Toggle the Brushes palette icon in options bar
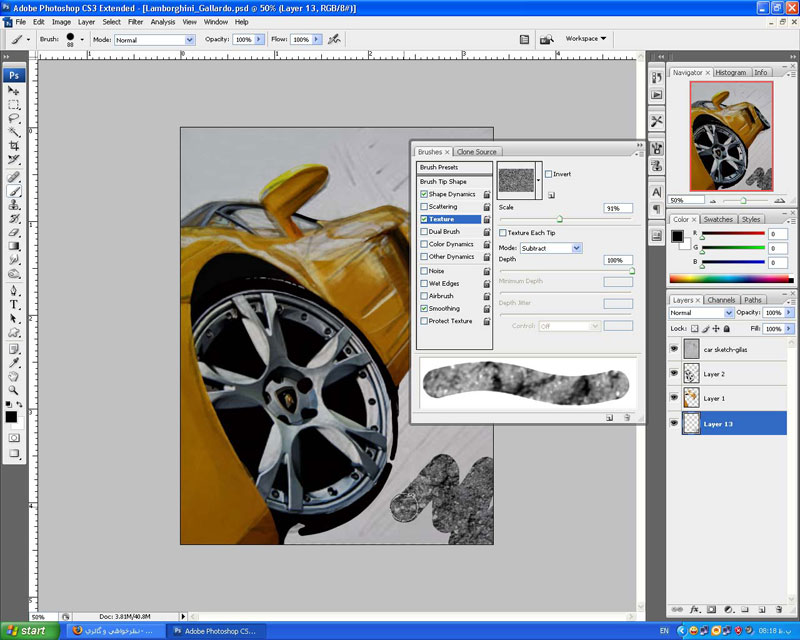The image size is (800, 640). point(524,39)
